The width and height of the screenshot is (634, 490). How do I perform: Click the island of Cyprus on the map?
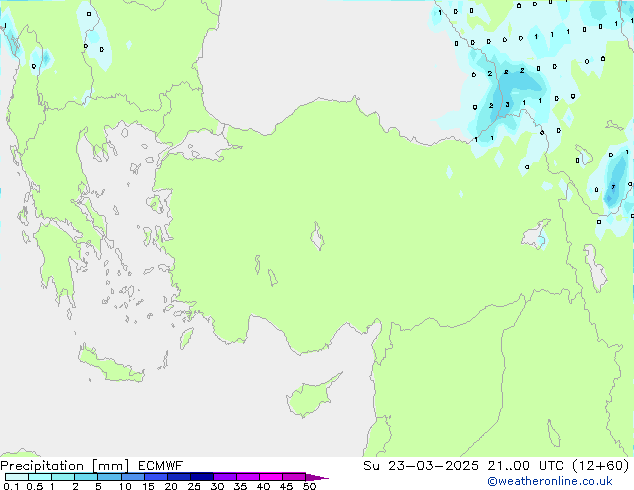click(x=311, y=397)
